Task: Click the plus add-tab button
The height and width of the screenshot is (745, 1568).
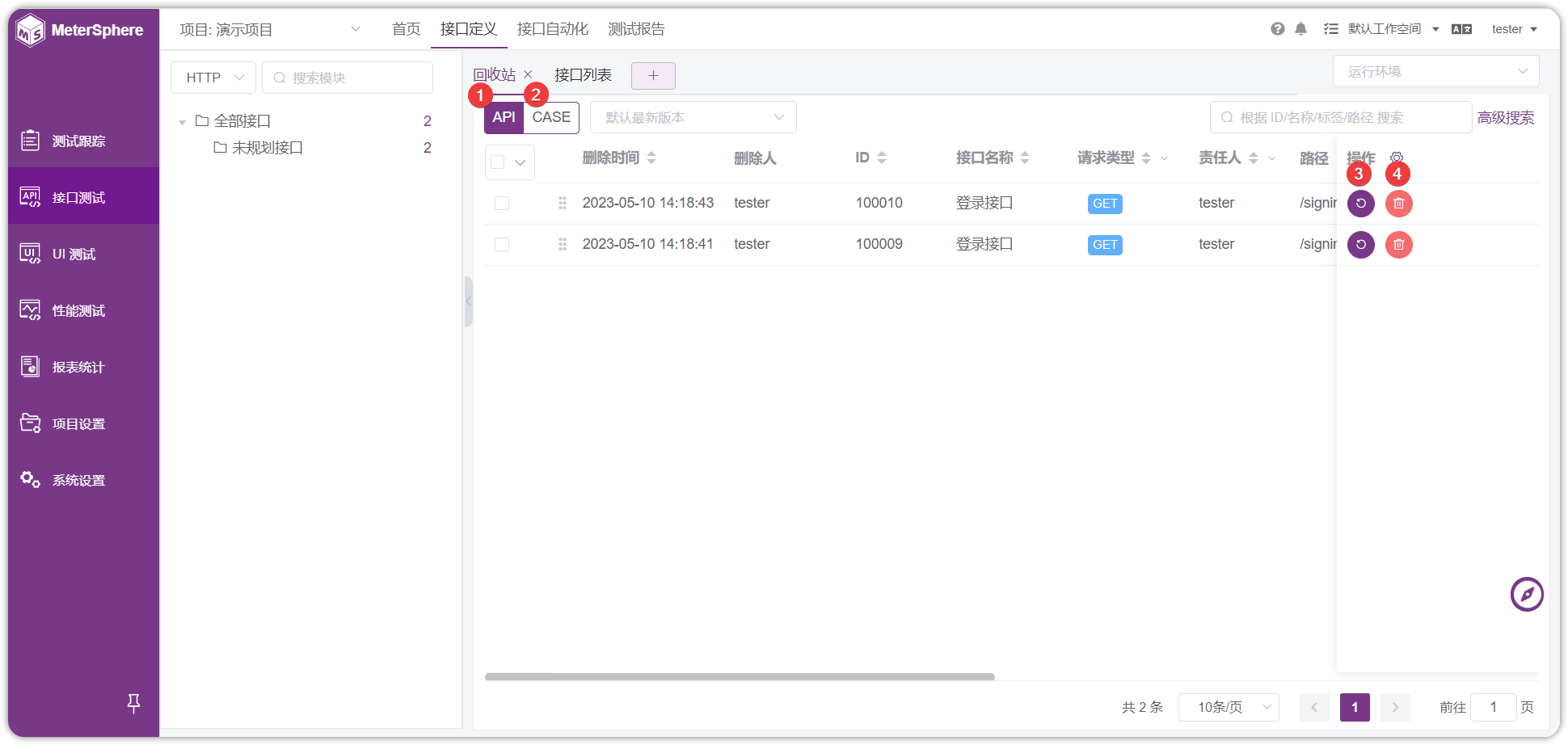Action: [653, 76]
